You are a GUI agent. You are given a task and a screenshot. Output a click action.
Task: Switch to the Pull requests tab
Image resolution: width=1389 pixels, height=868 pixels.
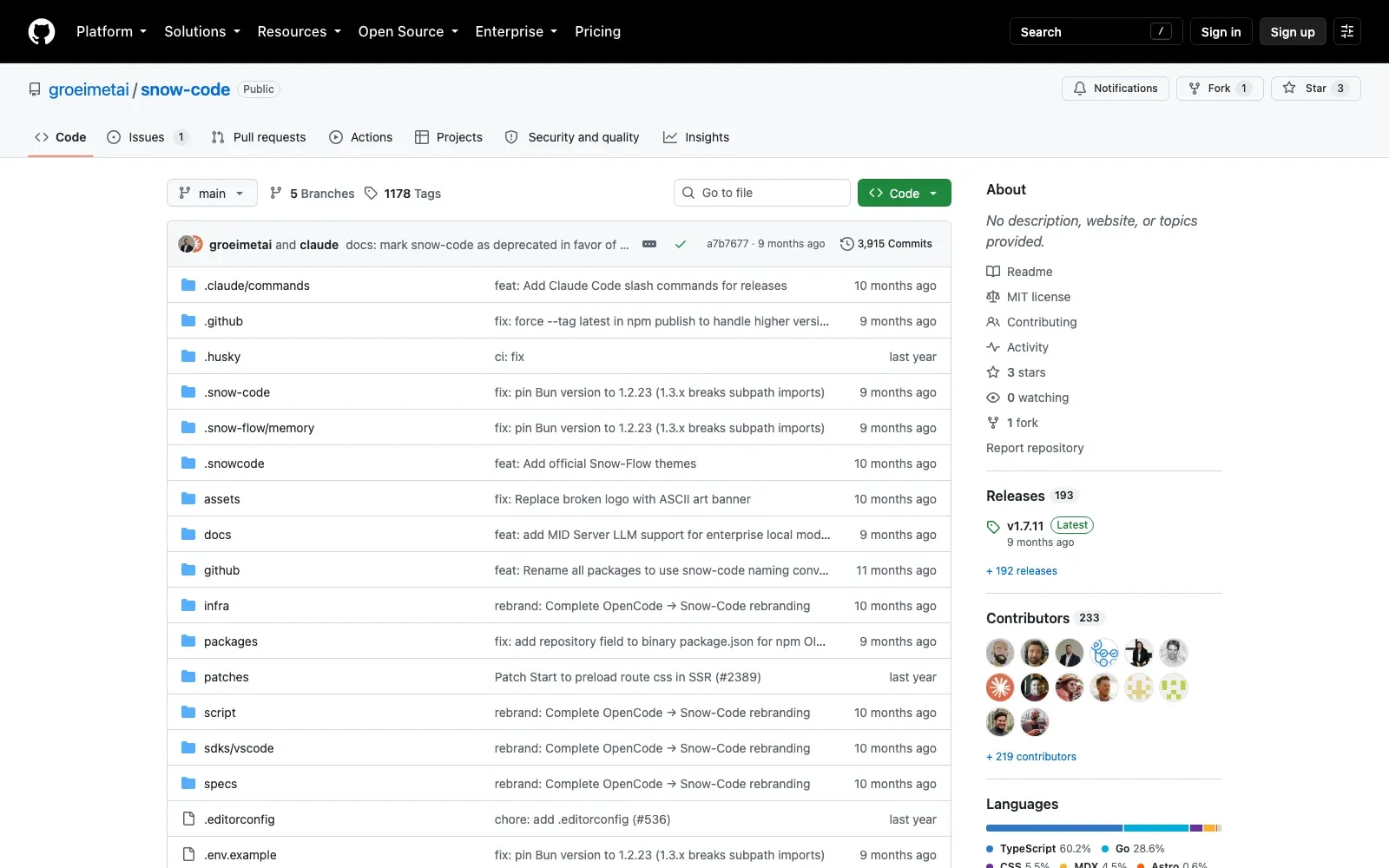coord(259,137)
